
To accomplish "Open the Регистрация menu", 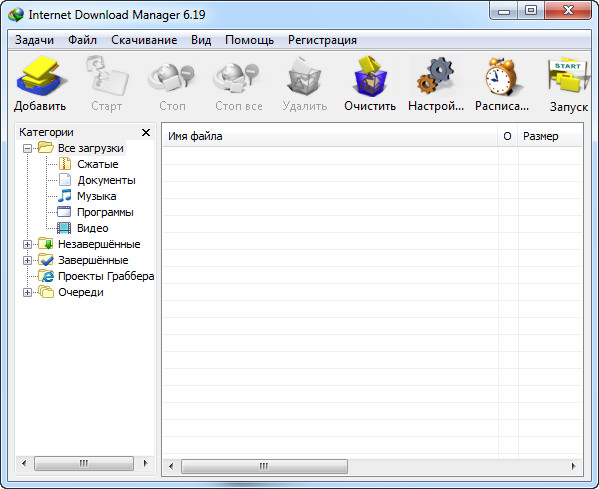I will (322, 40).
